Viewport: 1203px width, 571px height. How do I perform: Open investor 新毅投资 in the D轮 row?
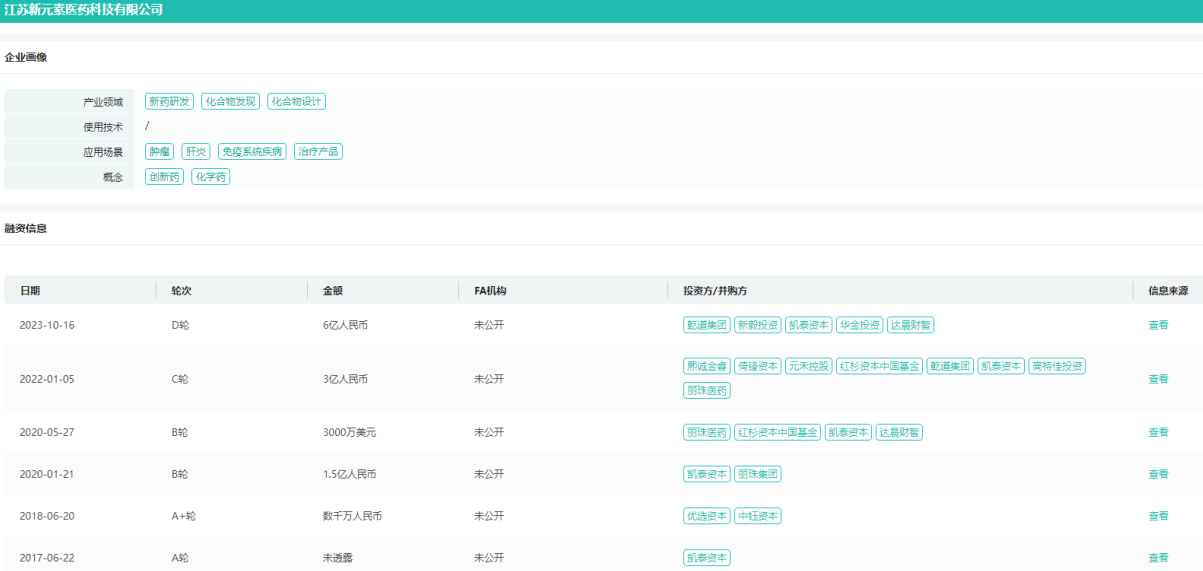coord(757,325)
